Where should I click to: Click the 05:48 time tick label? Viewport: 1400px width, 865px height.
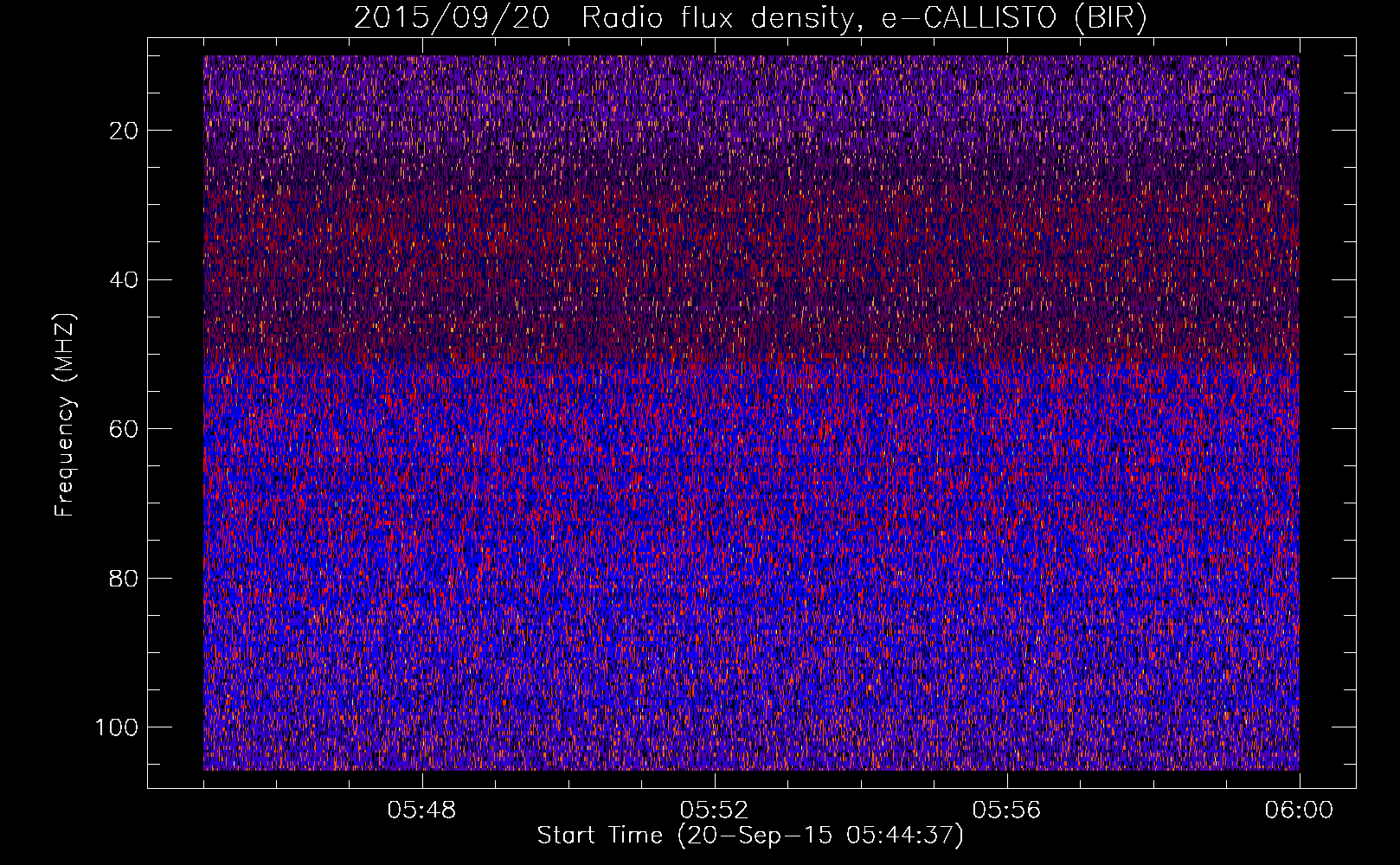[422, 811]
